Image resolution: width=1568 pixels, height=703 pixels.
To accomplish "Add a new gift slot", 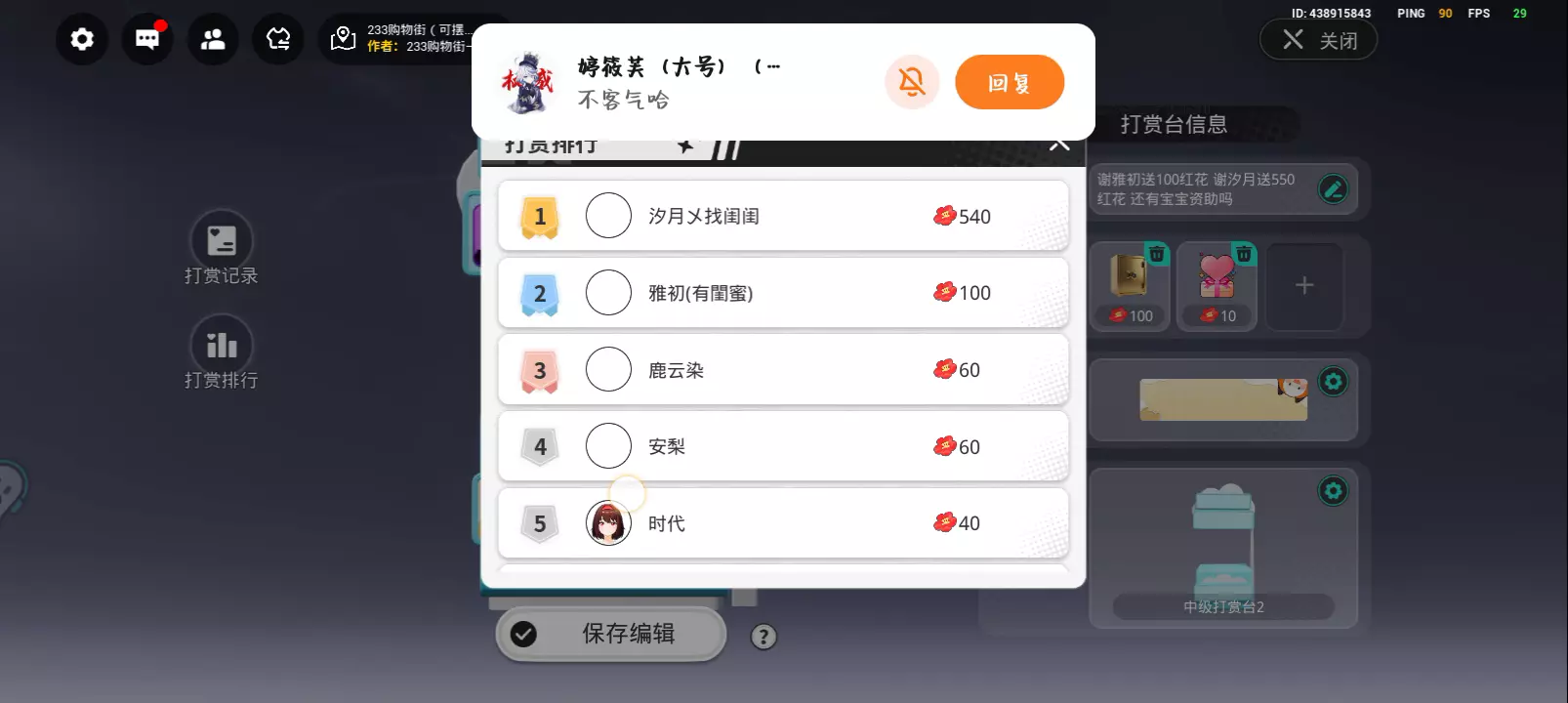I will 1304,286.
